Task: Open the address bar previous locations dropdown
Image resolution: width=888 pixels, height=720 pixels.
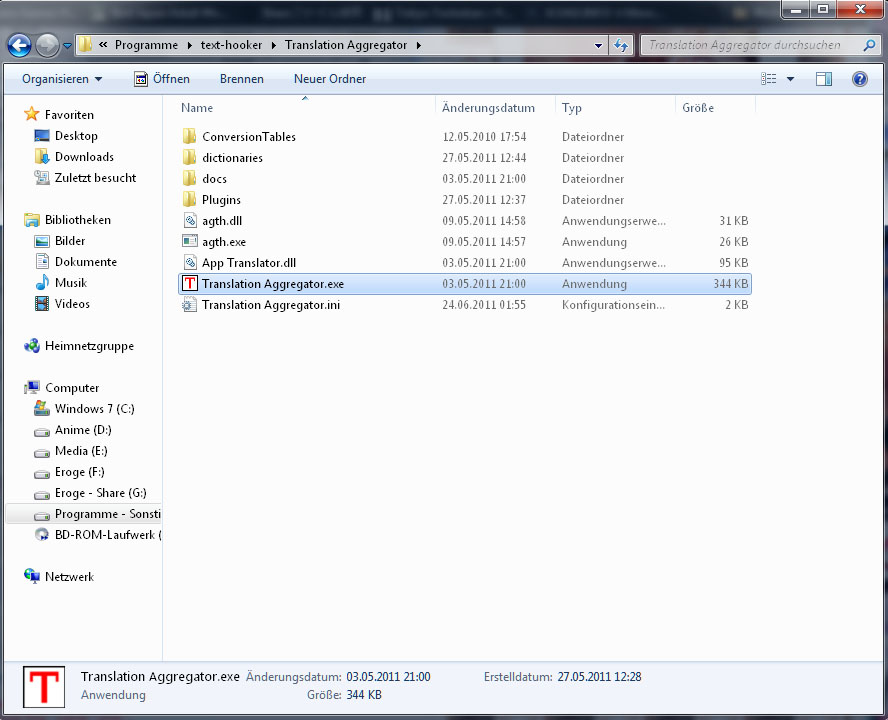Action: [x=598, y=45]
